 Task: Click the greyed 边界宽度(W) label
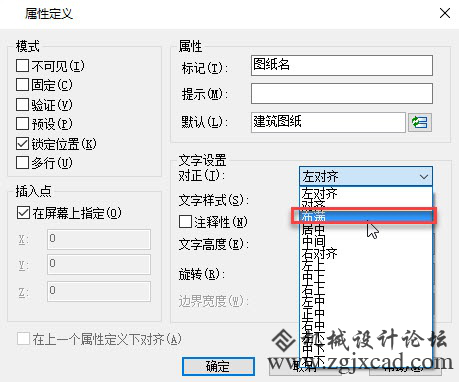pos(213,301)
